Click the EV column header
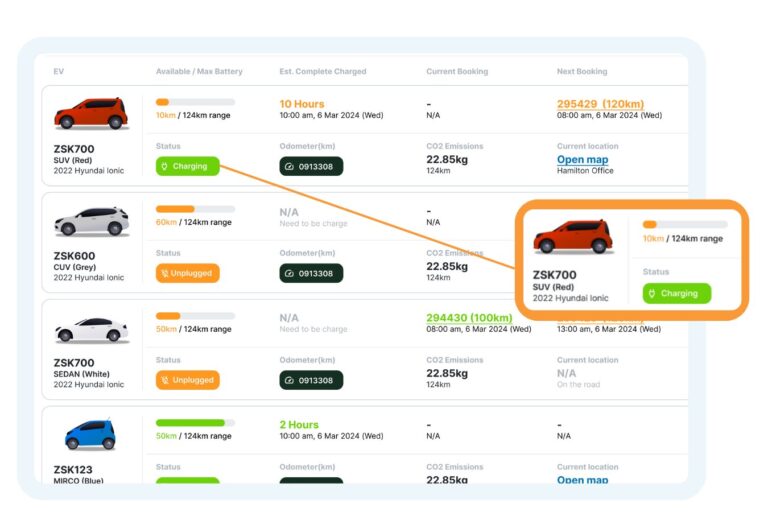 click(x=59, y=71)
